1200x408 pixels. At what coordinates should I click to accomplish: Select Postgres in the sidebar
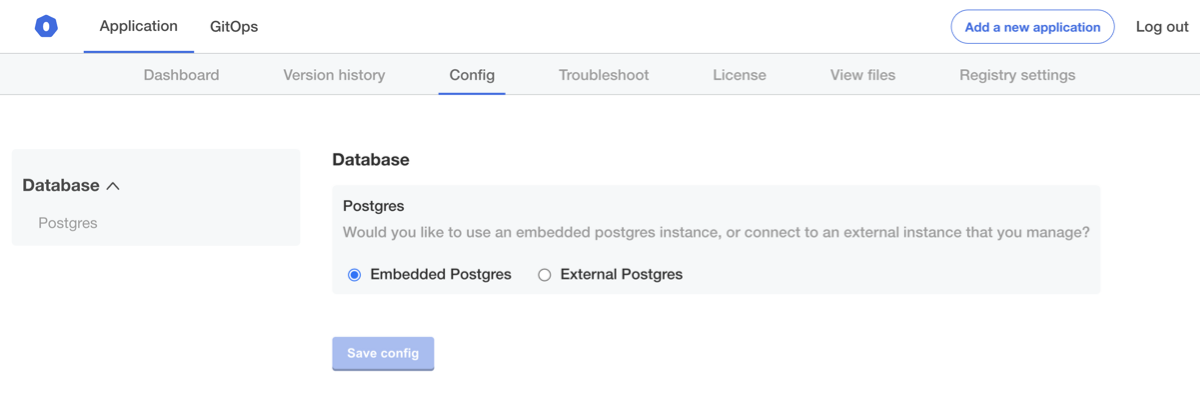[68, 223]
